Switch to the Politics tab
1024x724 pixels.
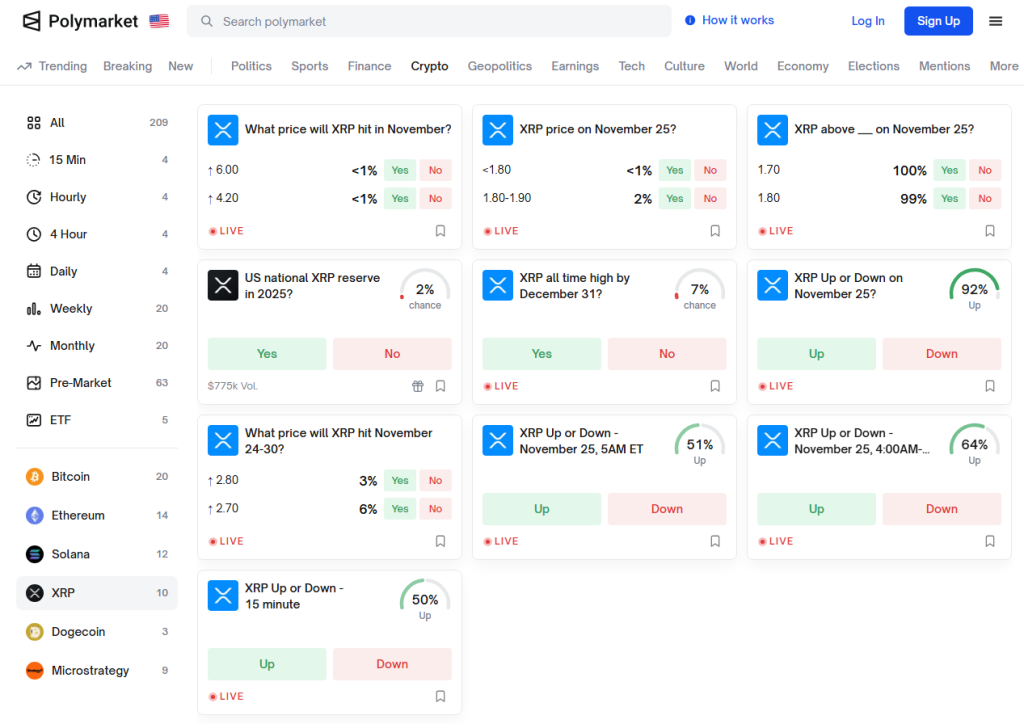(x=251, y=66)
